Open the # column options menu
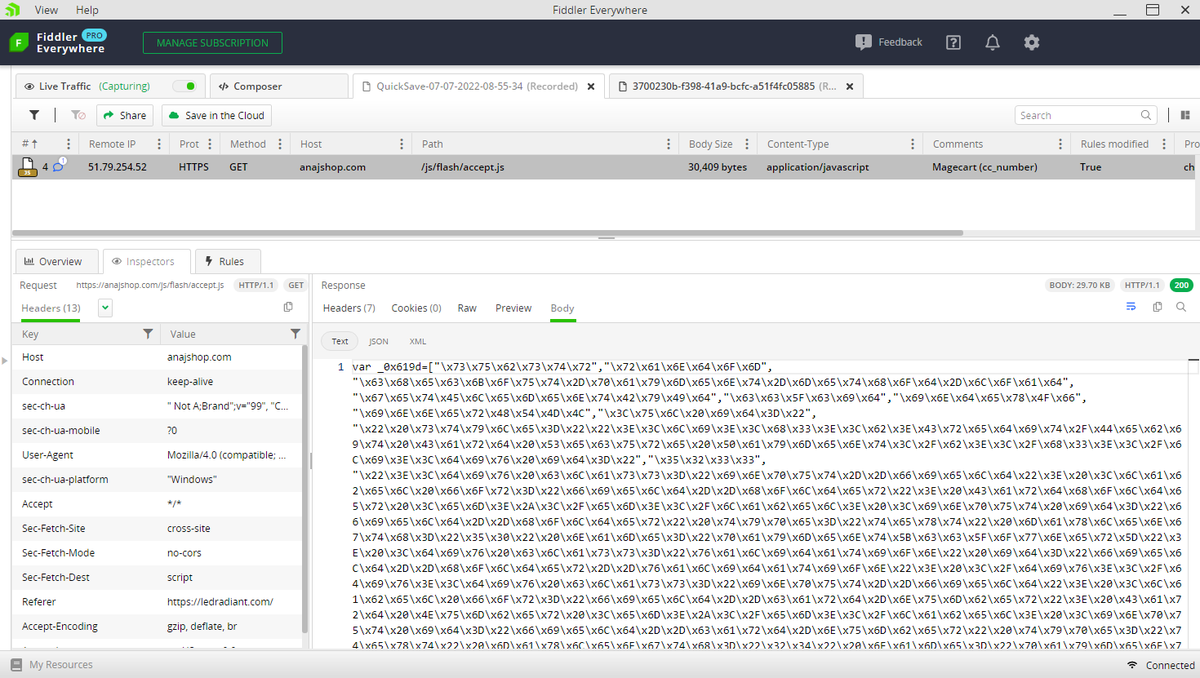The width and height of the screenshot is (1200, 678). (69, 144)
